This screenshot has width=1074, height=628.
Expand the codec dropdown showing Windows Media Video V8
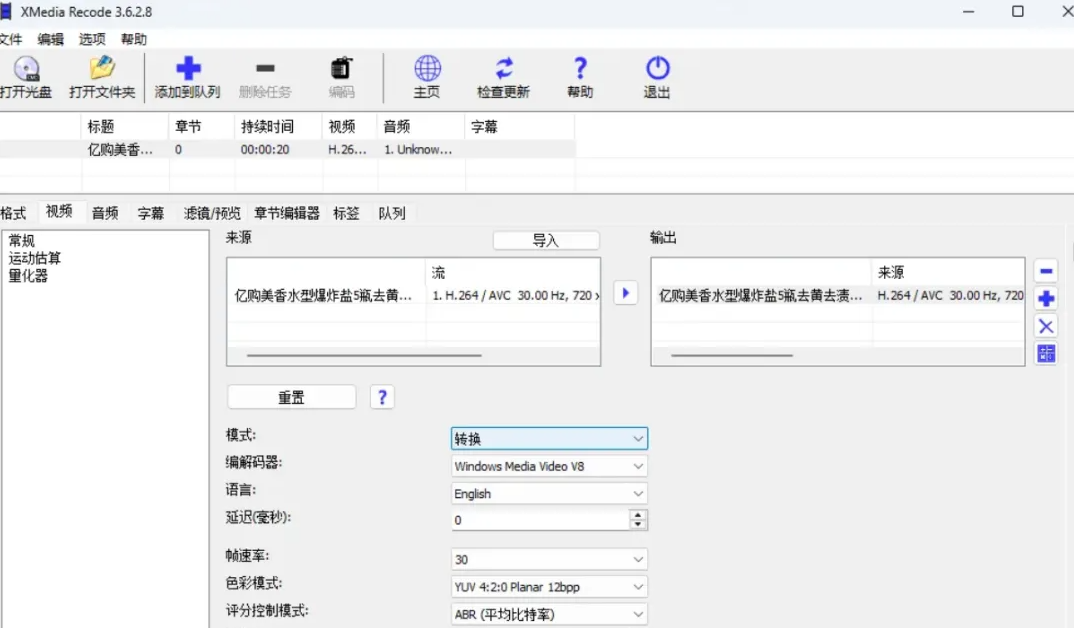(x=549, y=466)
